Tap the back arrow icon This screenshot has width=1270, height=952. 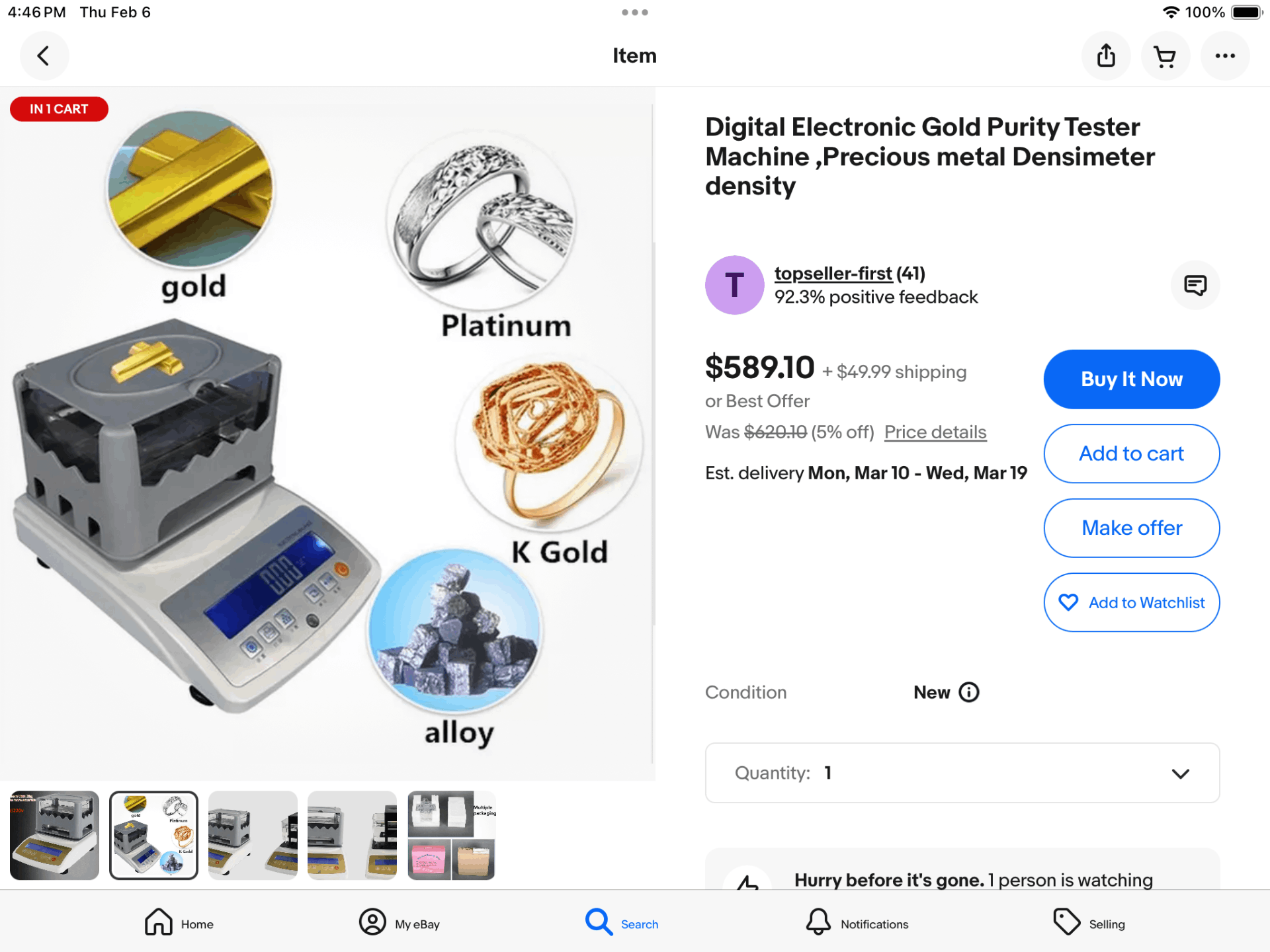pyautogui.click(x=44, y=56)
